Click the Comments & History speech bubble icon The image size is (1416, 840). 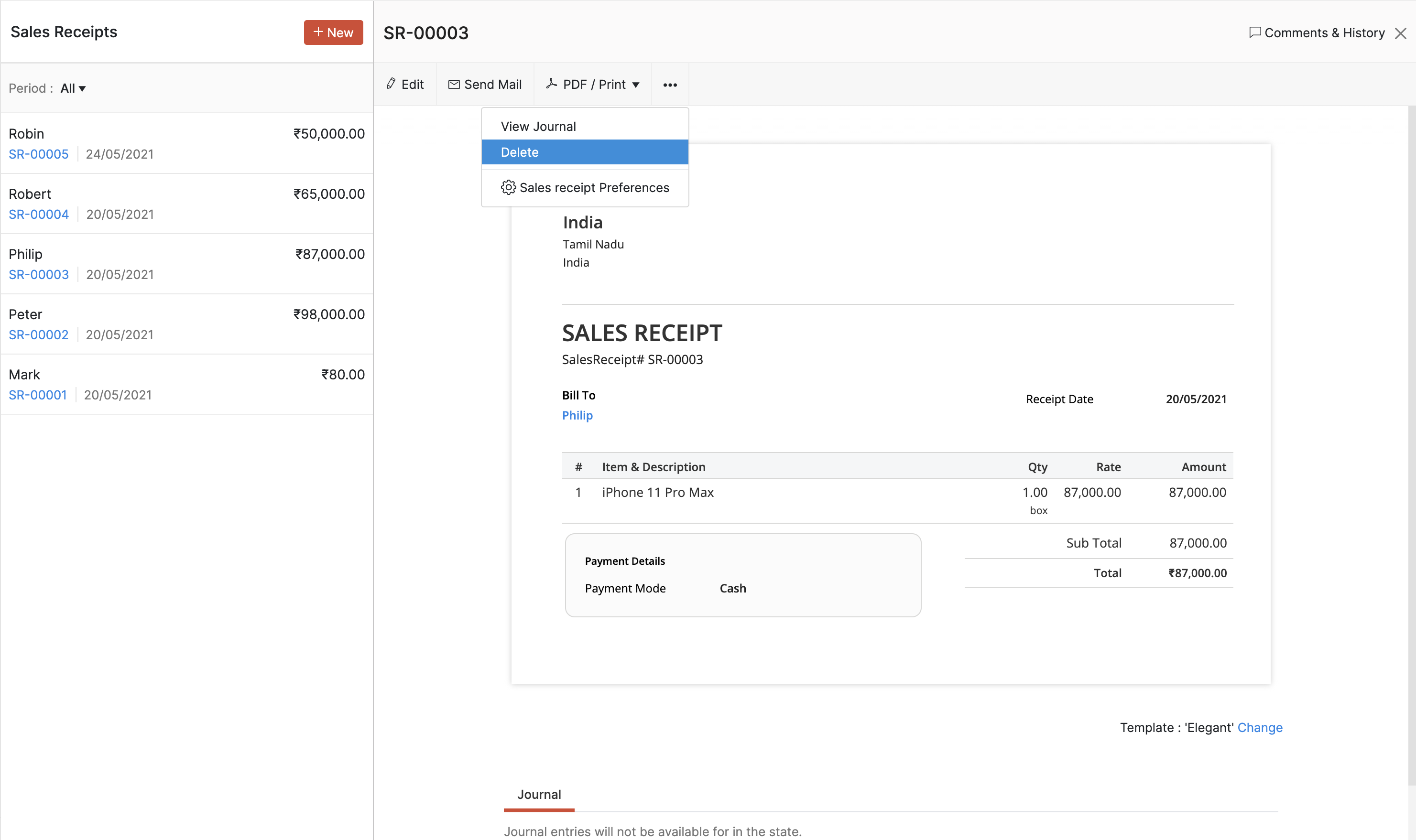click(x=1254, y=32)
